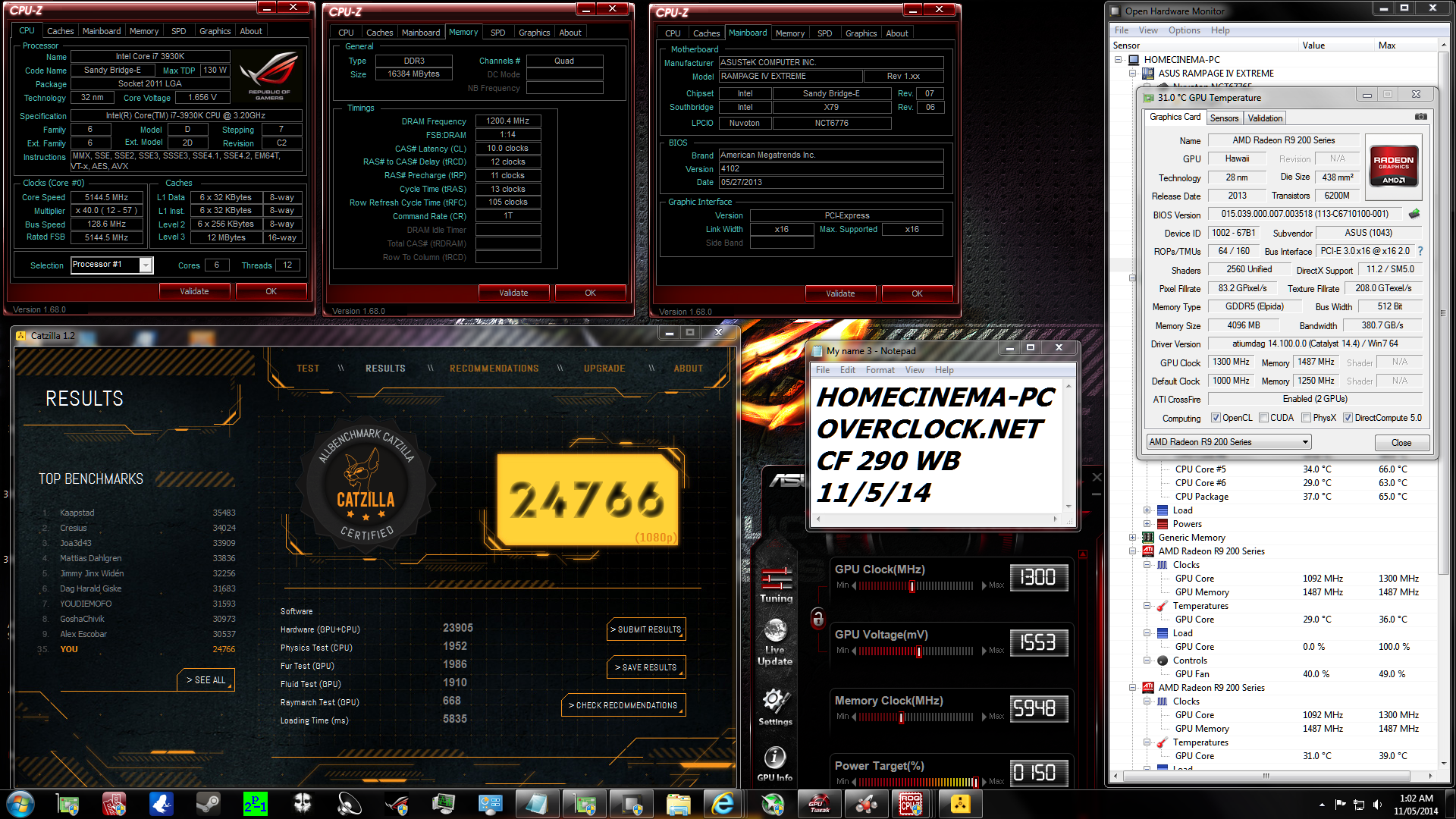1456x819 pixels.
Task: Click the left arrow on GPU Clock slider
Action: (x=855, y=585)
